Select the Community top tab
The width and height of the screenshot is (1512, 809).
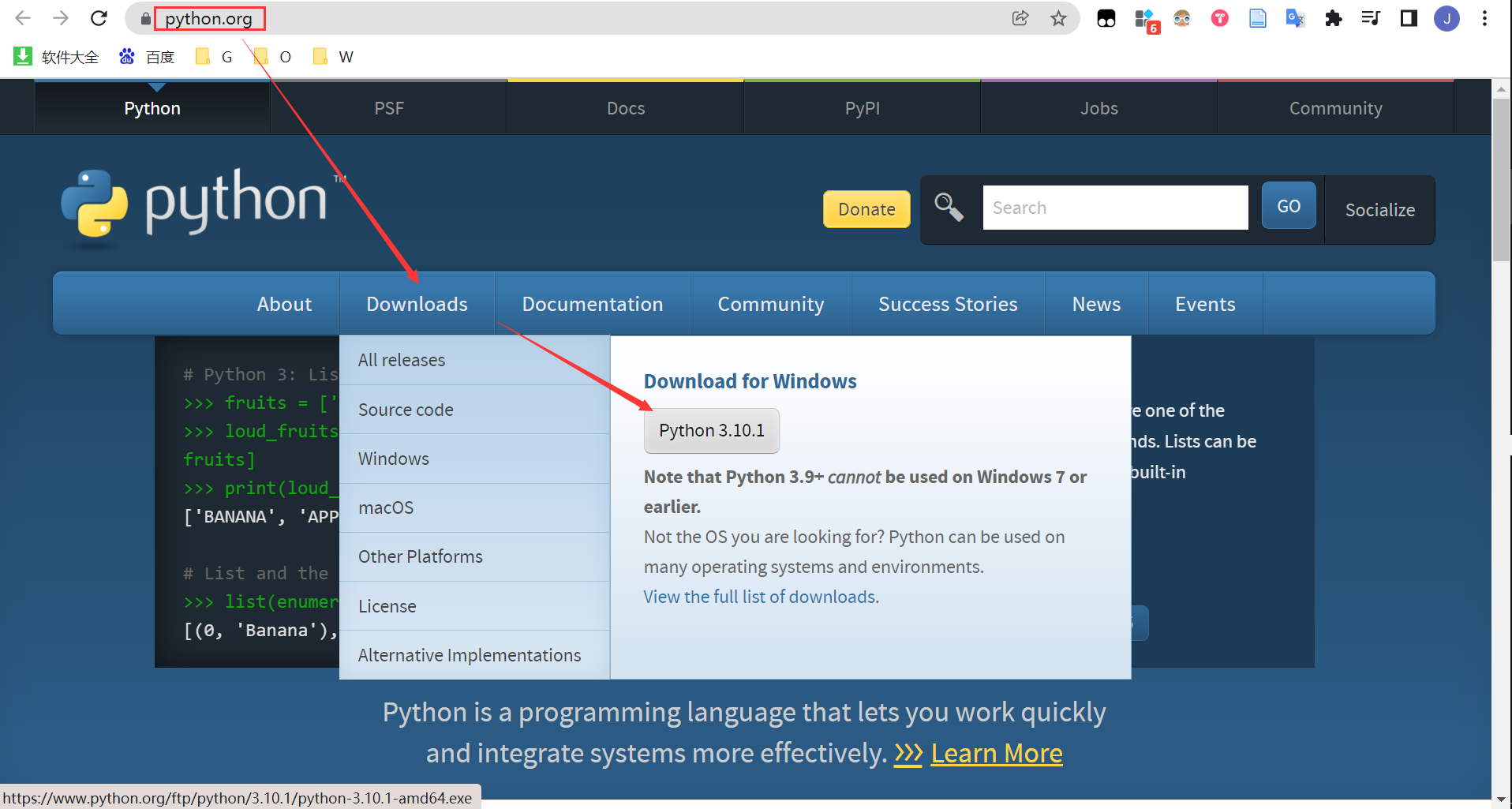pos(1336,108)
